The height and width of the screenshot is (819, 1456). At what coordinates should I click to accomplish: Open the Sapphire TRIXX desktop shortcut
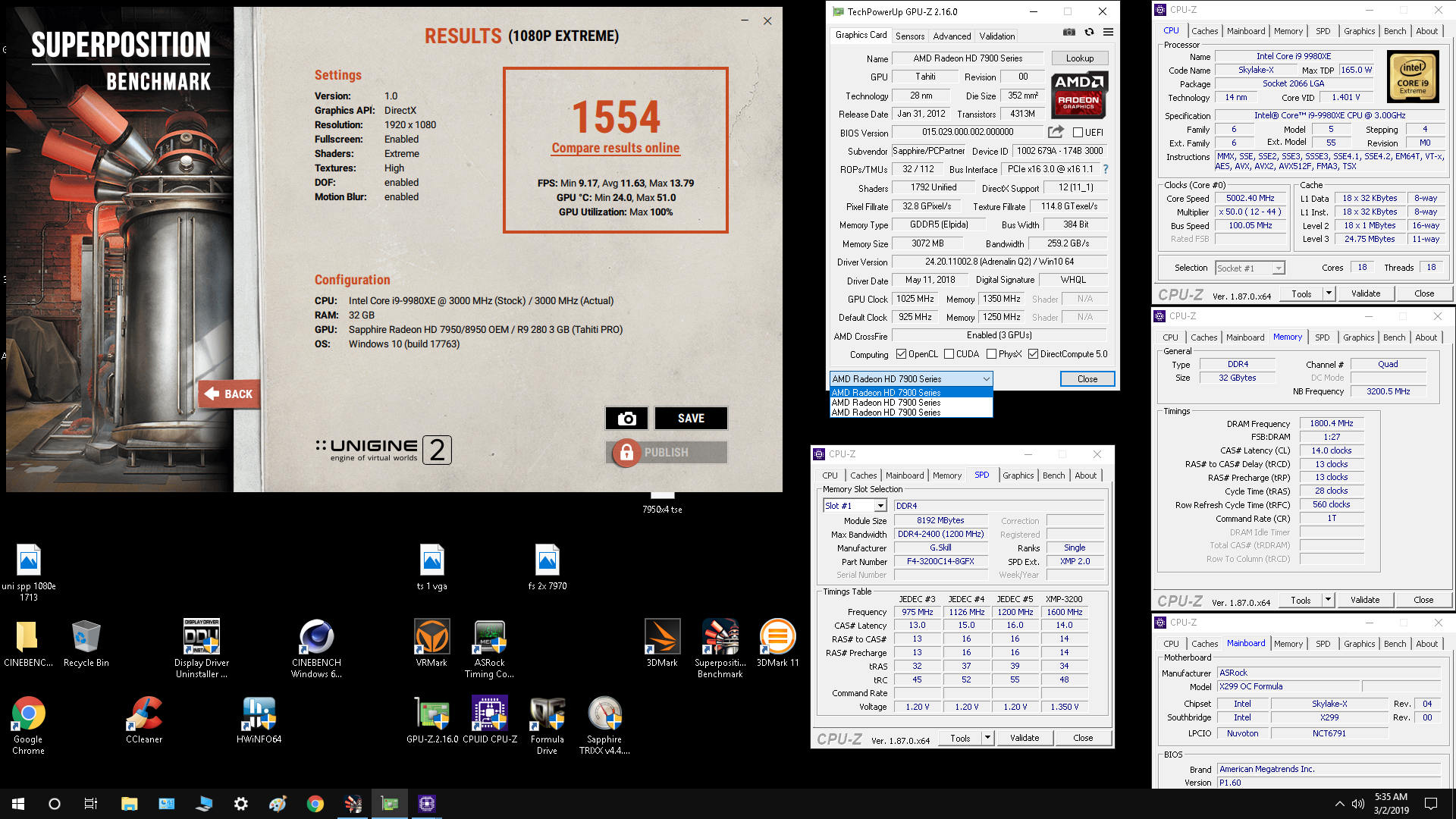604,725
